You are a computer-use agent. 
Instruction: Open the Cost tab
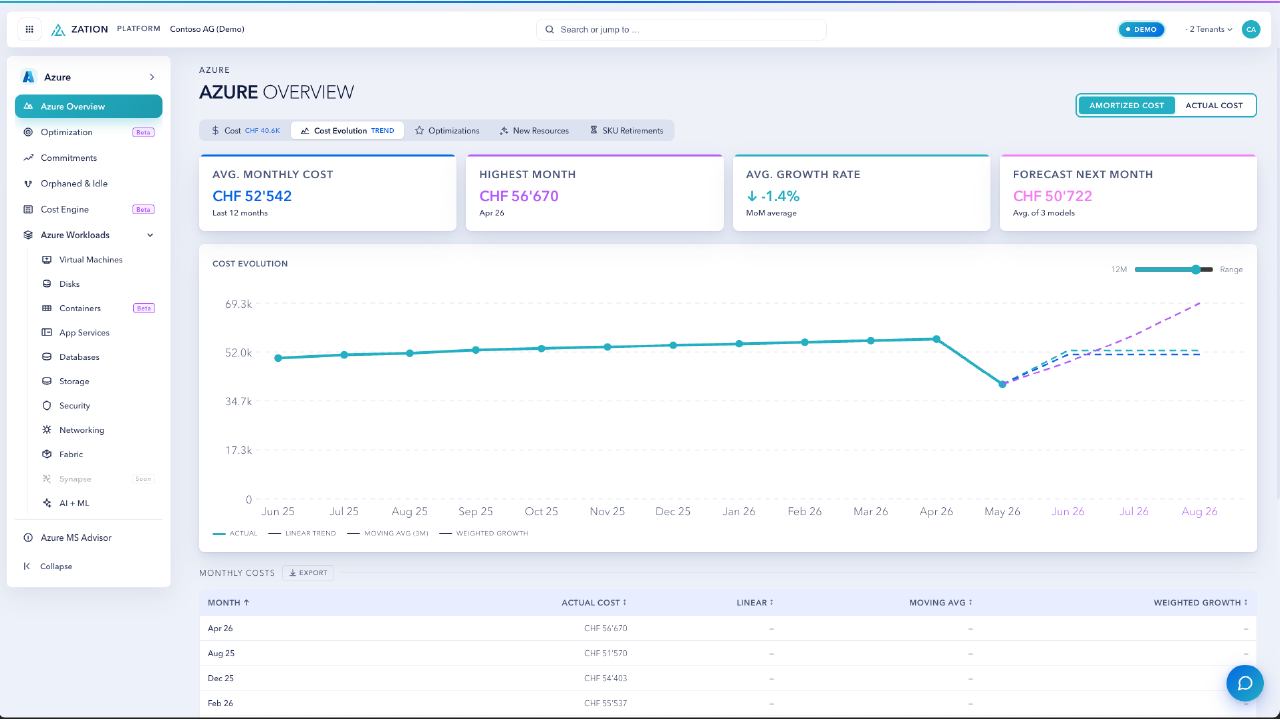[x=246, y=130]
